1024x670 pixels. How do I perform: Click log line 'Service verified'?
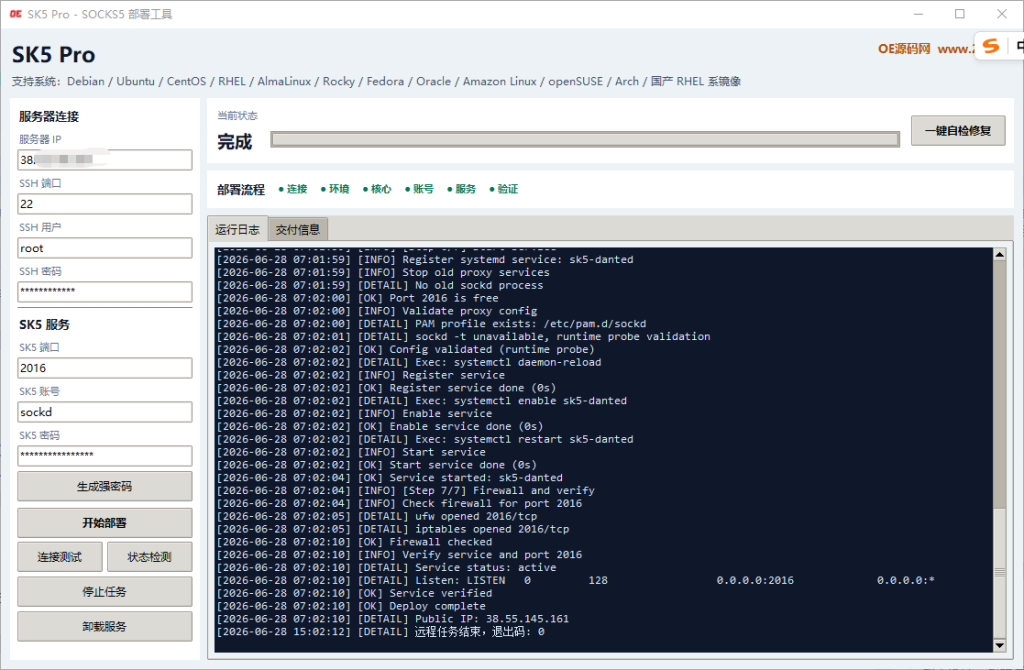[x=441, y=594]
